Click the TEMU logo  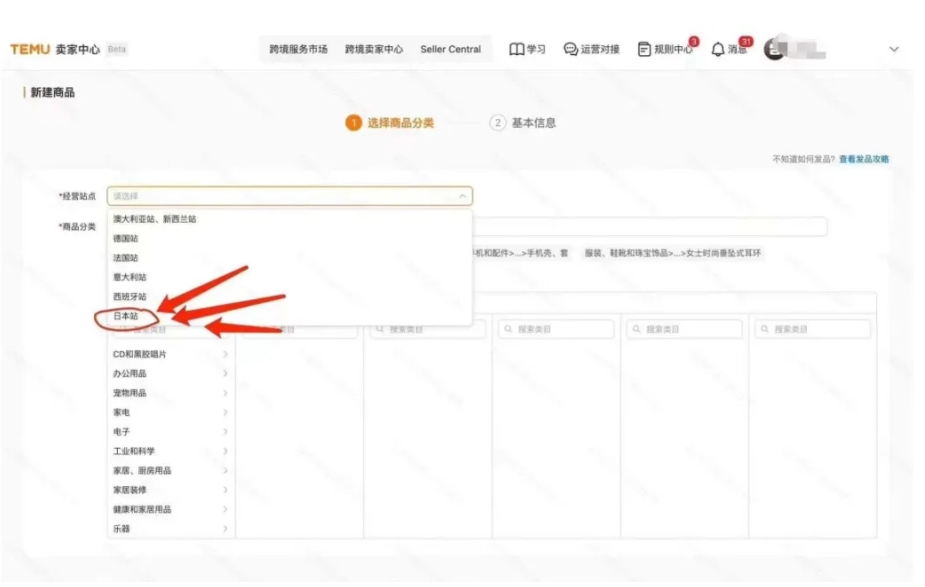tap(30, 49)
